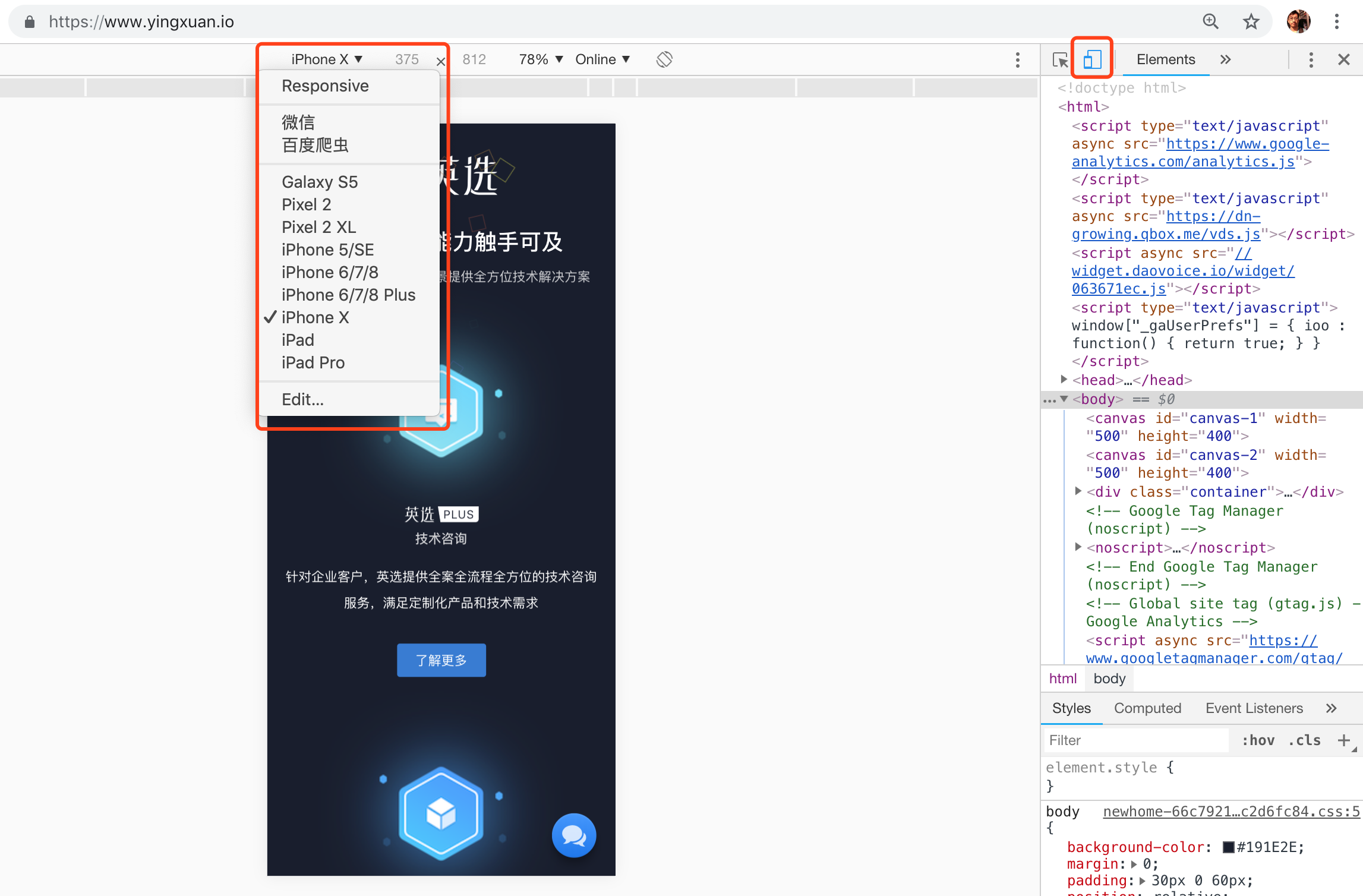This screenshot has height=896, width=1363.
Task: Select canvas-1 element line
Action: (x=1206, y=427)
